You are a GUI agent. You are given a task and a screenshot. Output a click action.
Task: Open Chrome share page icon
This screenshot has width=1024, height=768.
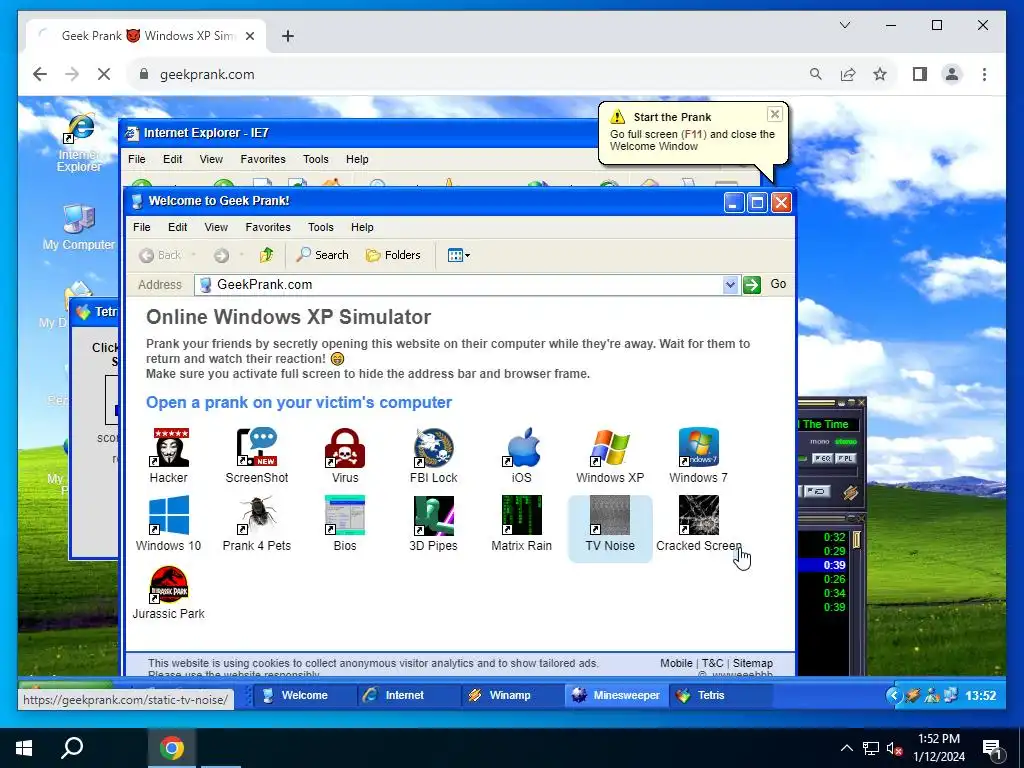[x=848, y=74]
